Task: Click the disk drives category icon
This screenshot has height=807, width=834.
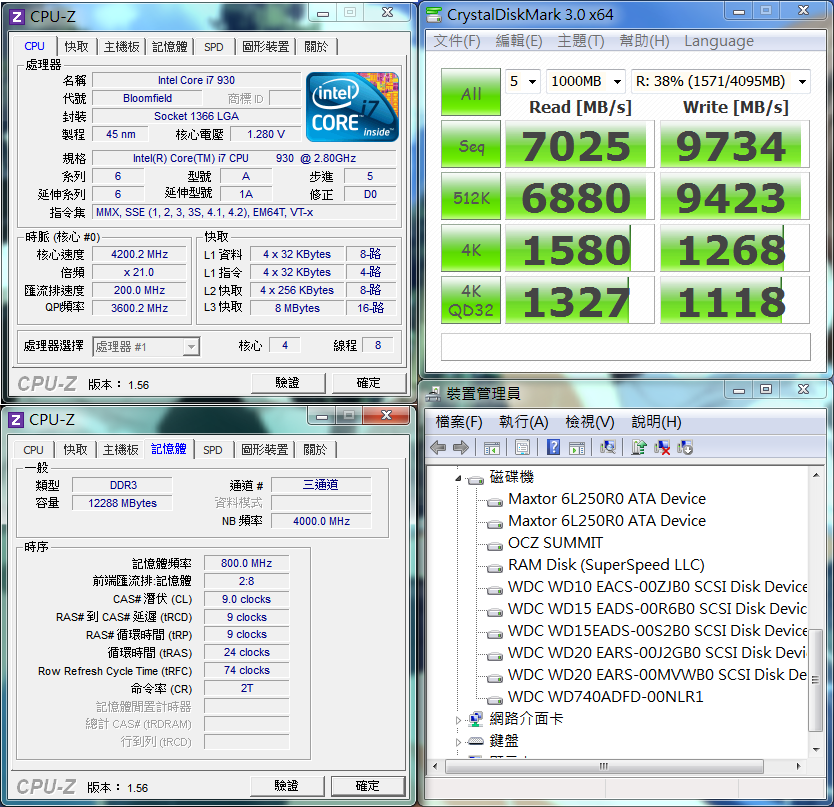Action: pos(475,480)
